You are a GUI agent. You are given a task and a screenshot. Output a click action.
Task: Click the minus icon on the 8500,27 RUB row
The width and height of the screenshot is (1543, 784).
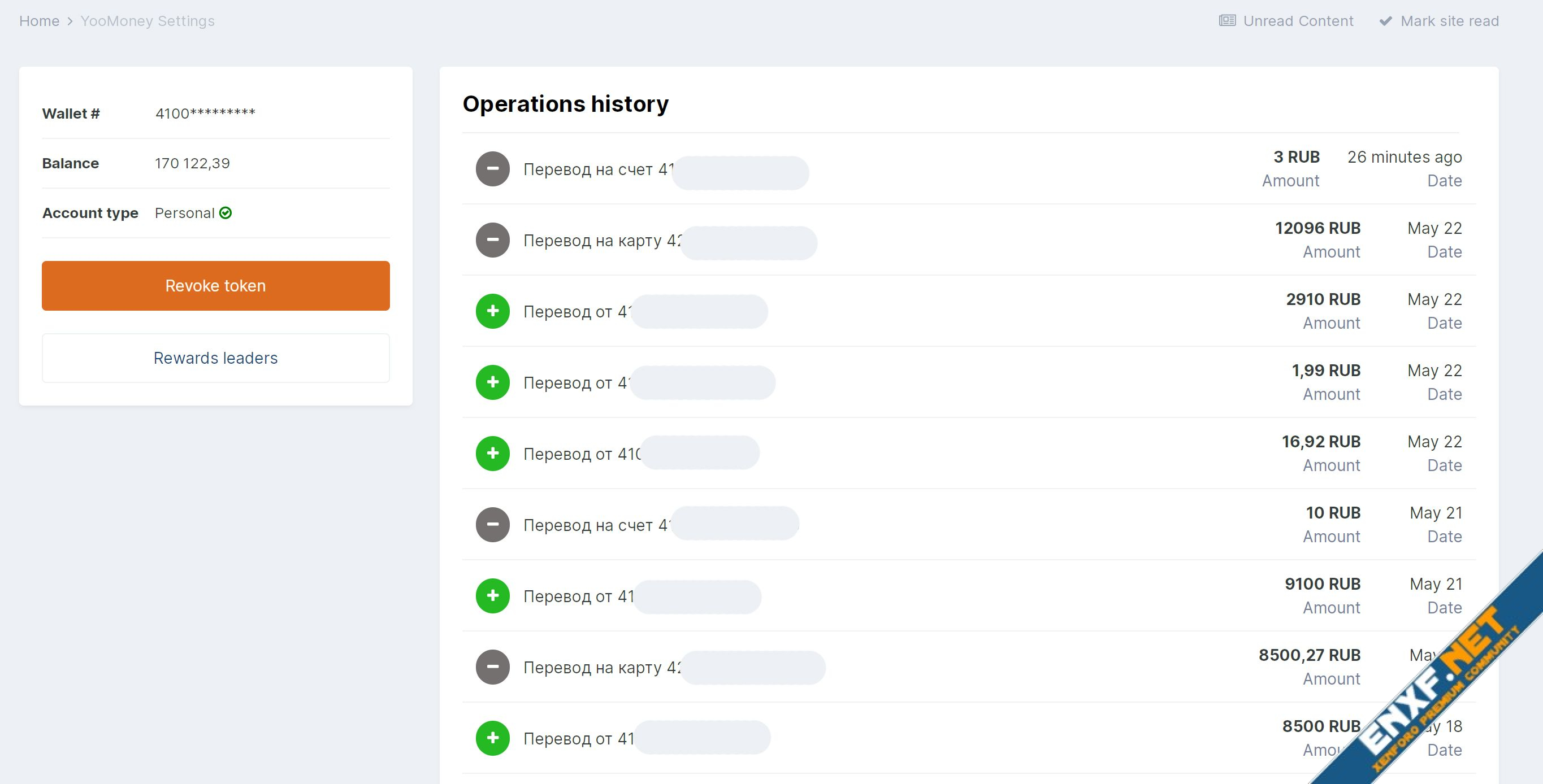[x=492, y=667]
